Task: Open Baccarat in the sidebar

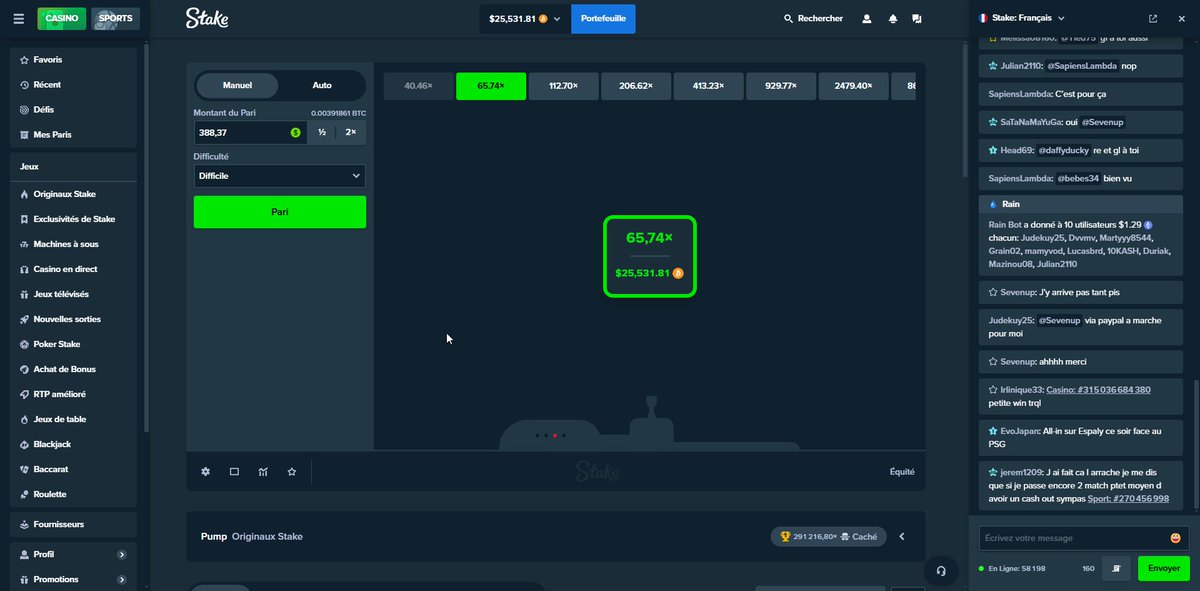Action: click(x=73, y=469)
